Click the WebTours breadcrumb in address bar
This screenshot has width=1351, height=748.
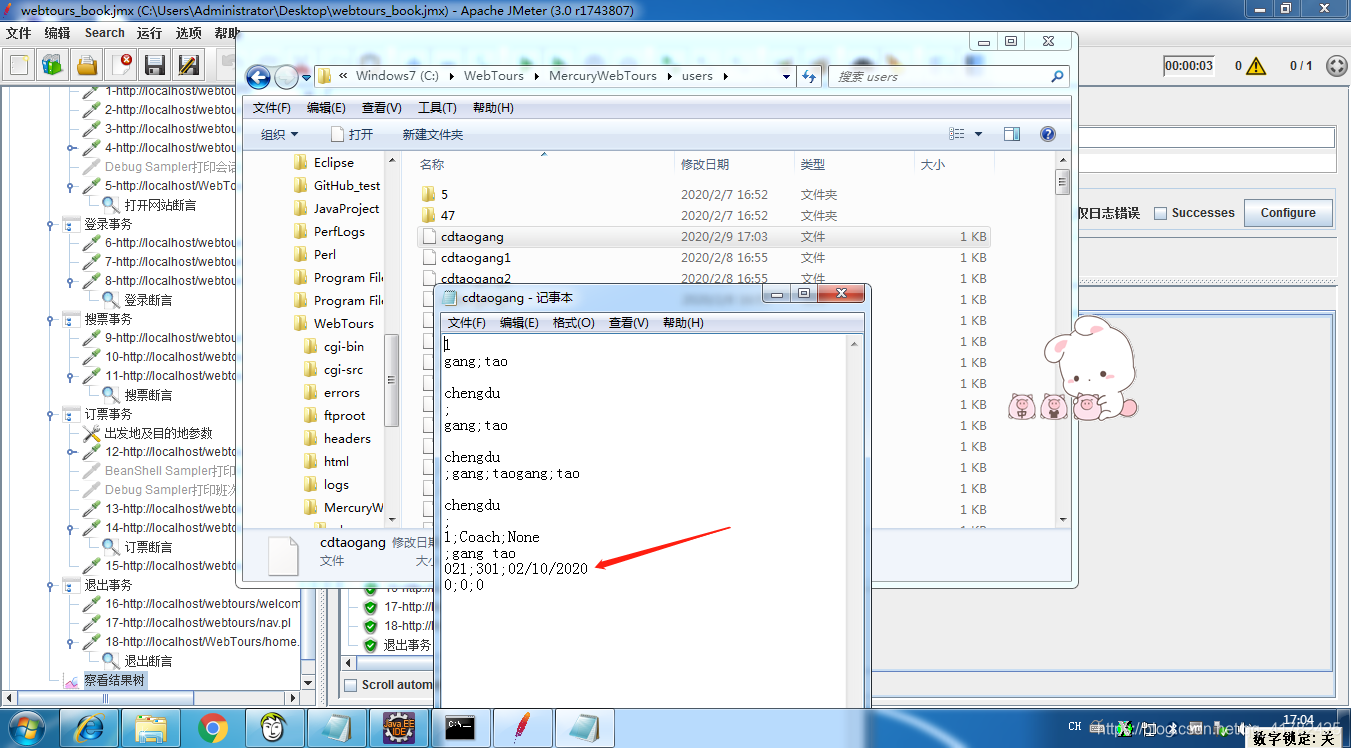point(494,76)
